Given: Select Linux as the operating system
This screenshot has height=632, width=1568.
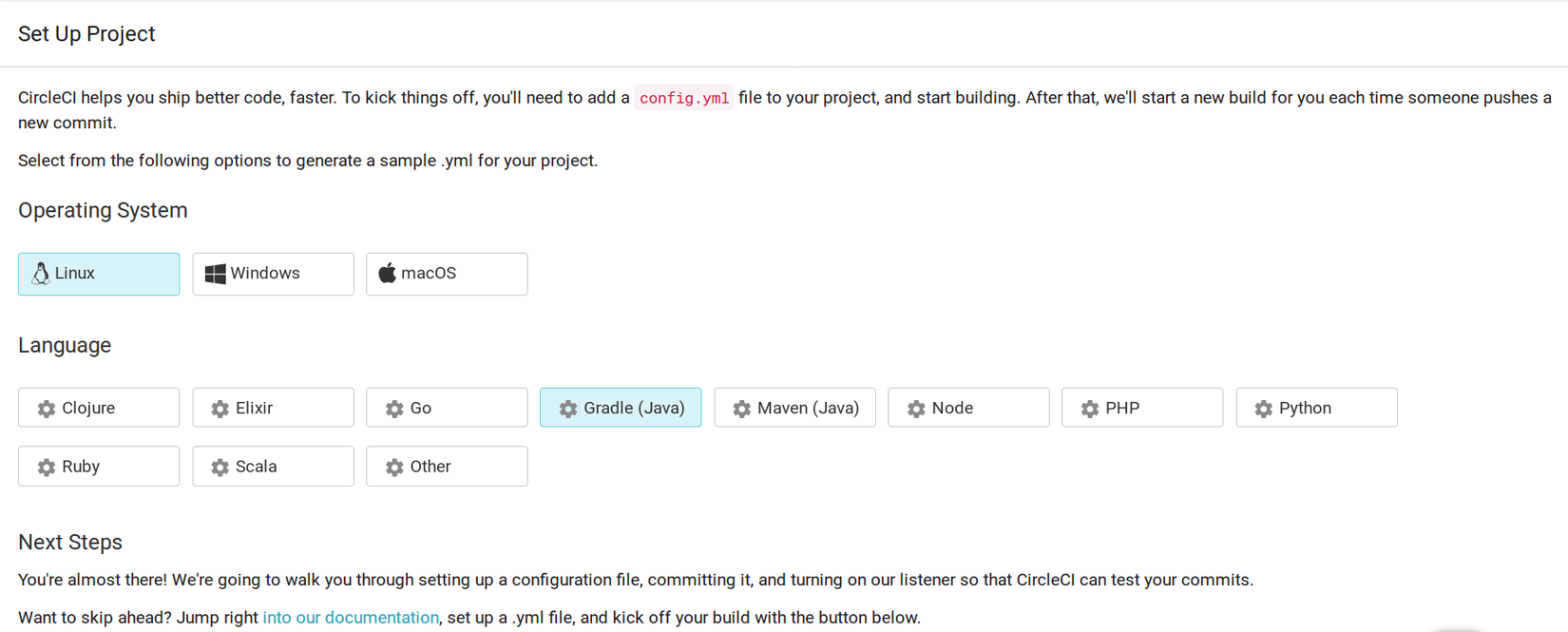Looking at the screenshot, I should point(99,274).
